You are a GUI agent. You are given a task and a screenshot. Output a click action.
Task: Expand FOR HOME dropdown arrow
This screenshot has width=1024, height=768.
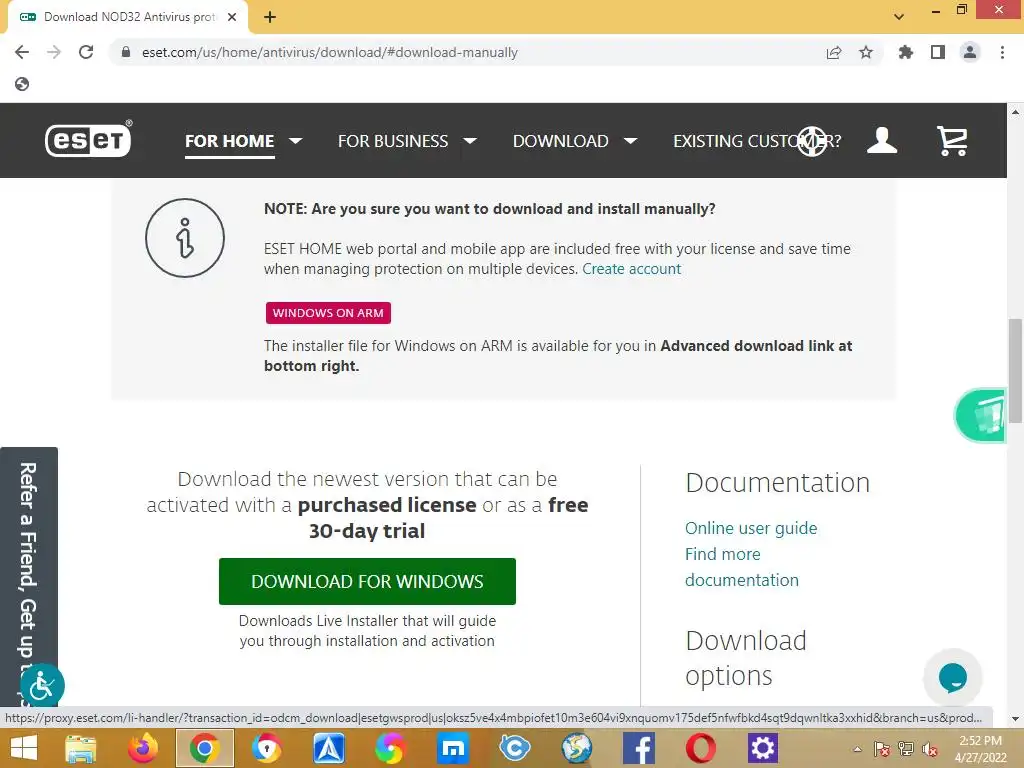click(x=296, y=141)
